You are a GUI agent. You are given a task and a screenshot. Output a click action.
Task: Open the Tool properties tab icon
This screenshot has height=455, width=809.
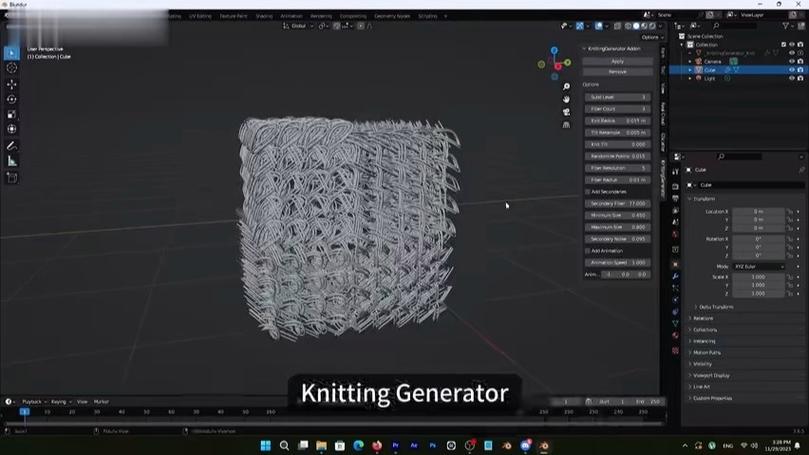coord(675,172)
